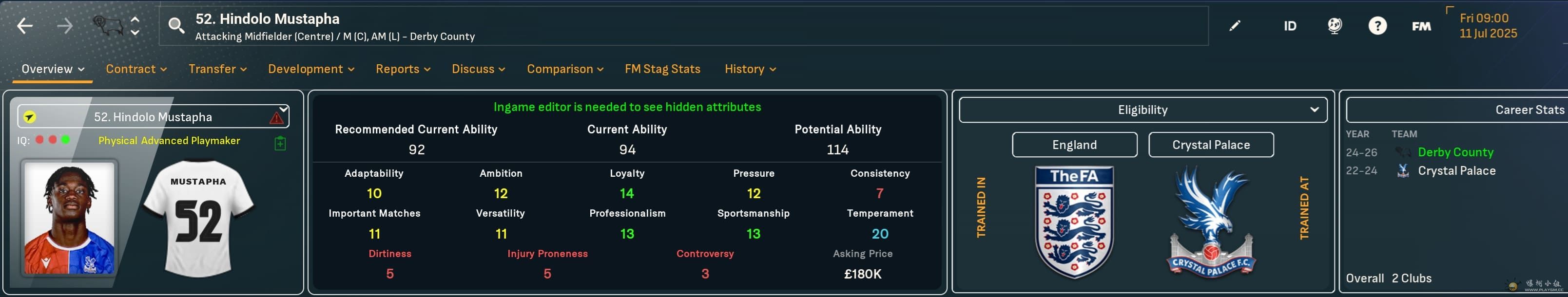Click the red warning triangle icon
Viewport: 1568px width, 297px height.
[x=276, y=117]
